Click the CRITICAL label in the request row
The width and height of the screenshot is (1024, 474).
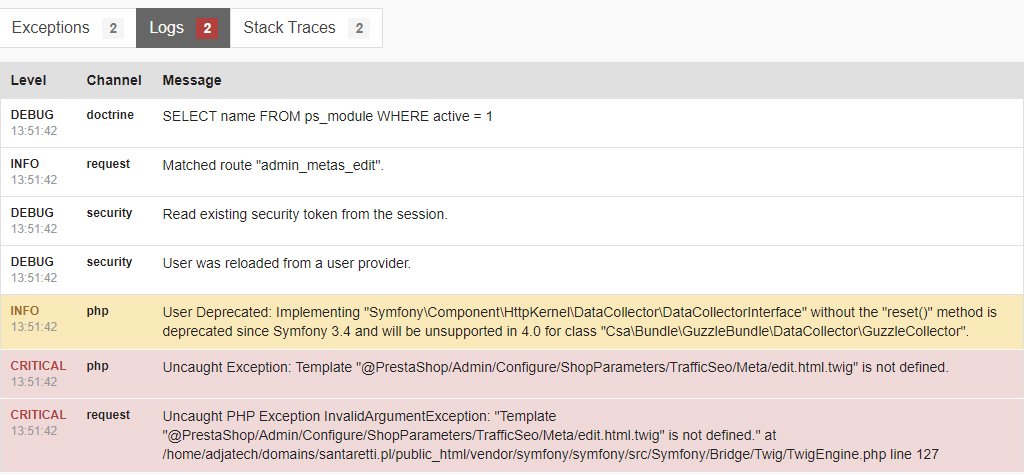38,415
